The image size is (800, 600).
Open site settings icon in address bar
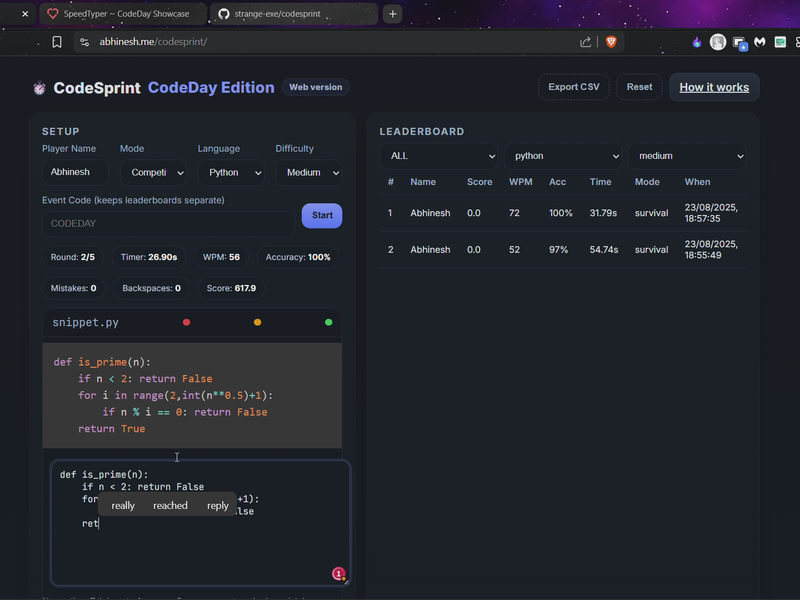[85, 42]
